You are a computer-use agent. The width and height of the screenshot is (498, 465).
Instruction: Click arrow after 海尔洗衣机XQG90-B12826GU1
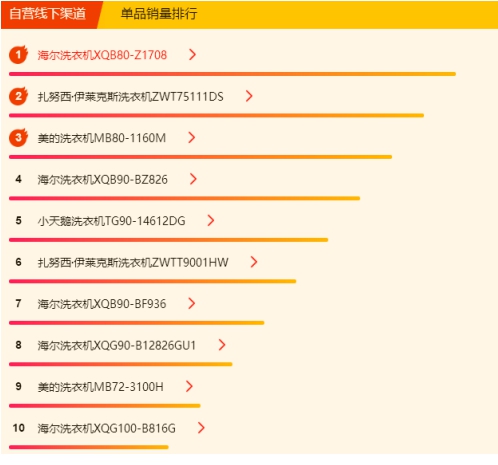coord(222,345)
